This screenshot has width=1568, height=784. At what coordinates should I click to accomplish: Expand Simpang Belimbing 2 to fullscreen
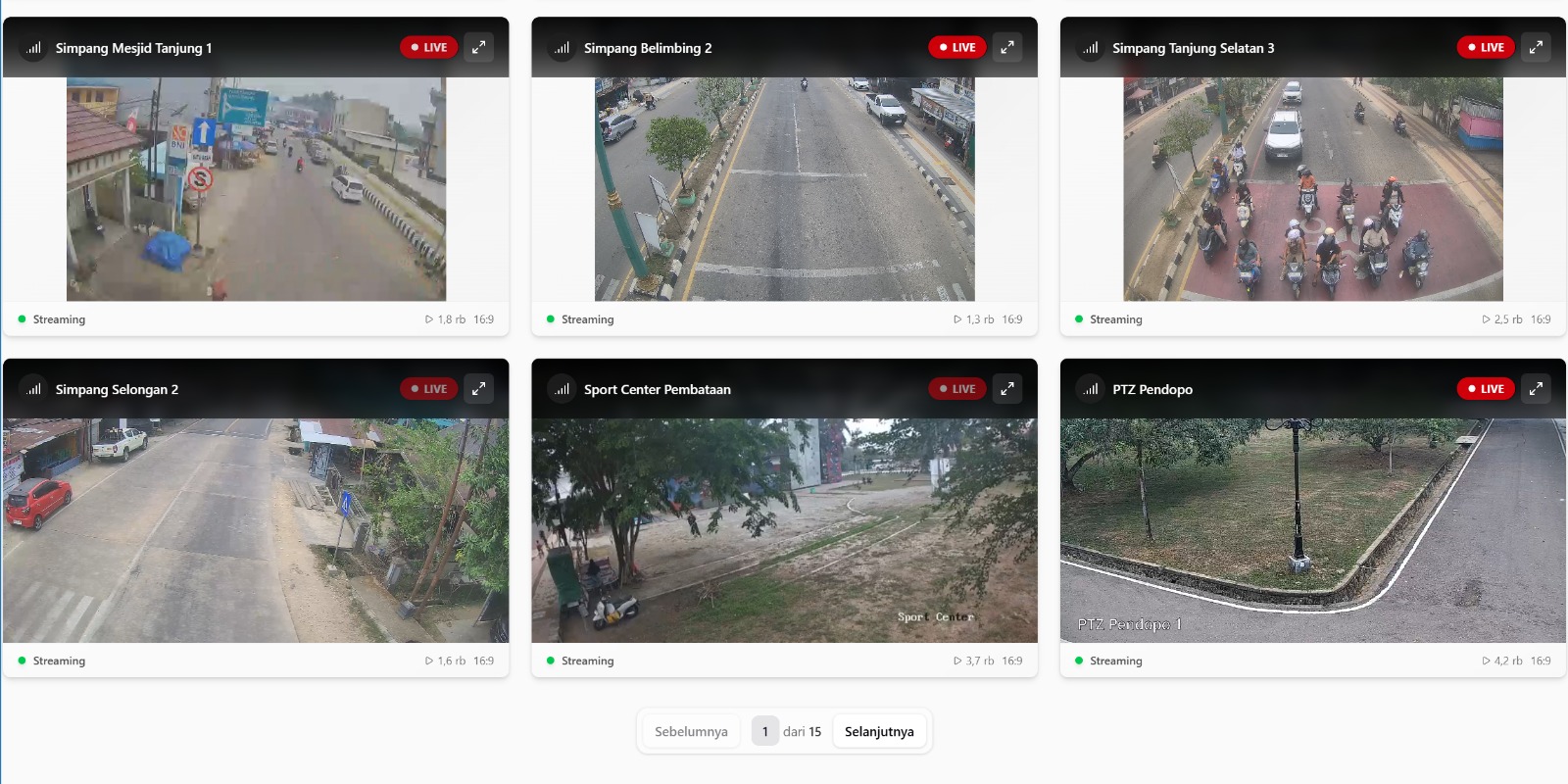(1007, 47)
